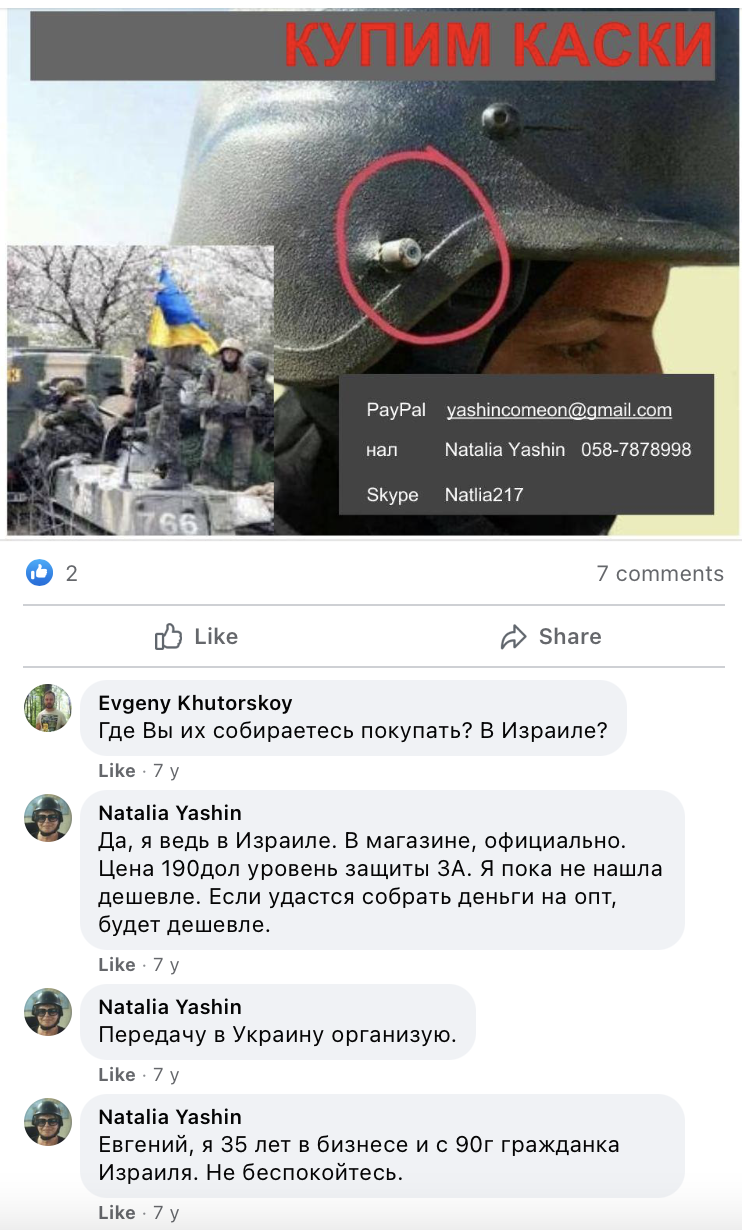Screen dimensions: 742x1230
Task: Open Natalia Yashin's avatar on first reply
Action: [48, 818]
